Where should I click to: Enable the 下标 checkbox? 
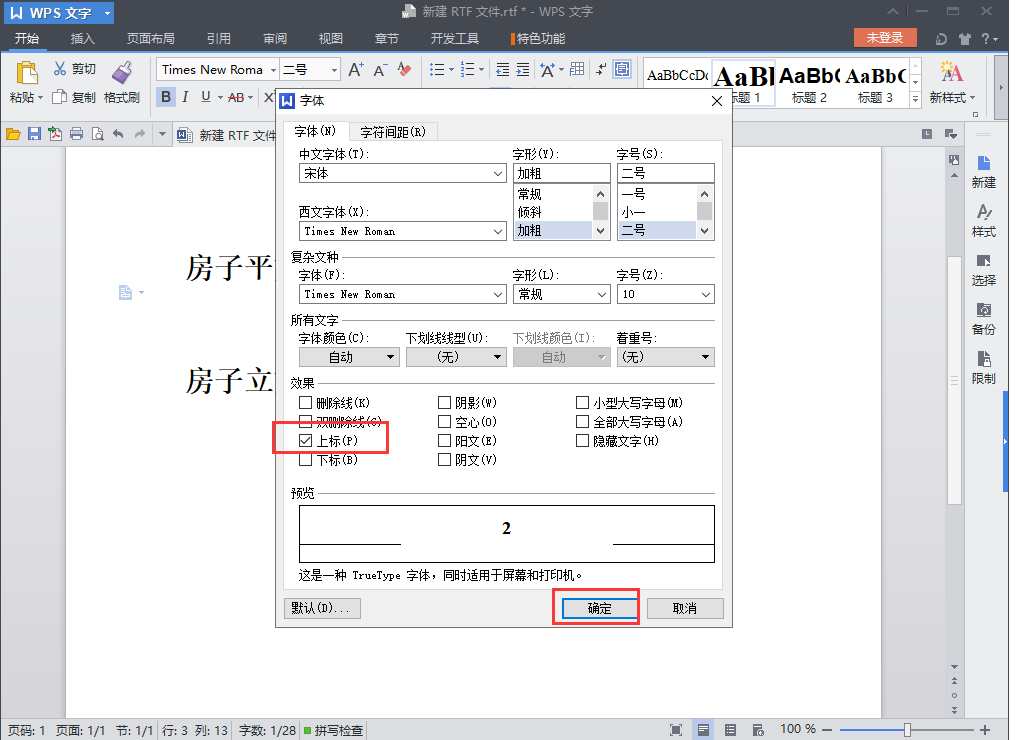click(x=305, y=460)
